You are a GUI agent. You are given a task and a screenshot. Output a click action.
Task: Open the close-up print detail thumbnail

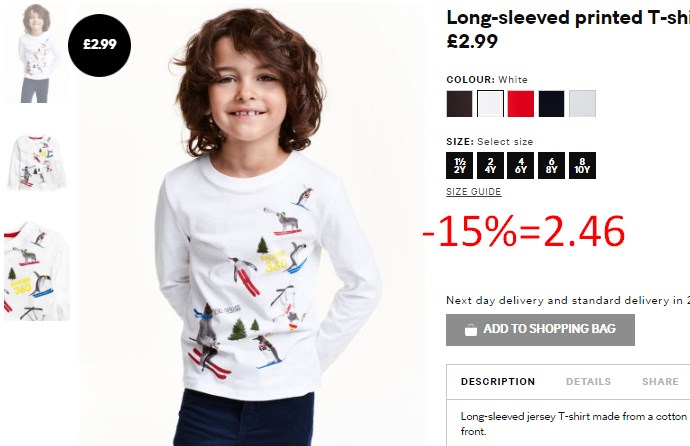37,271
